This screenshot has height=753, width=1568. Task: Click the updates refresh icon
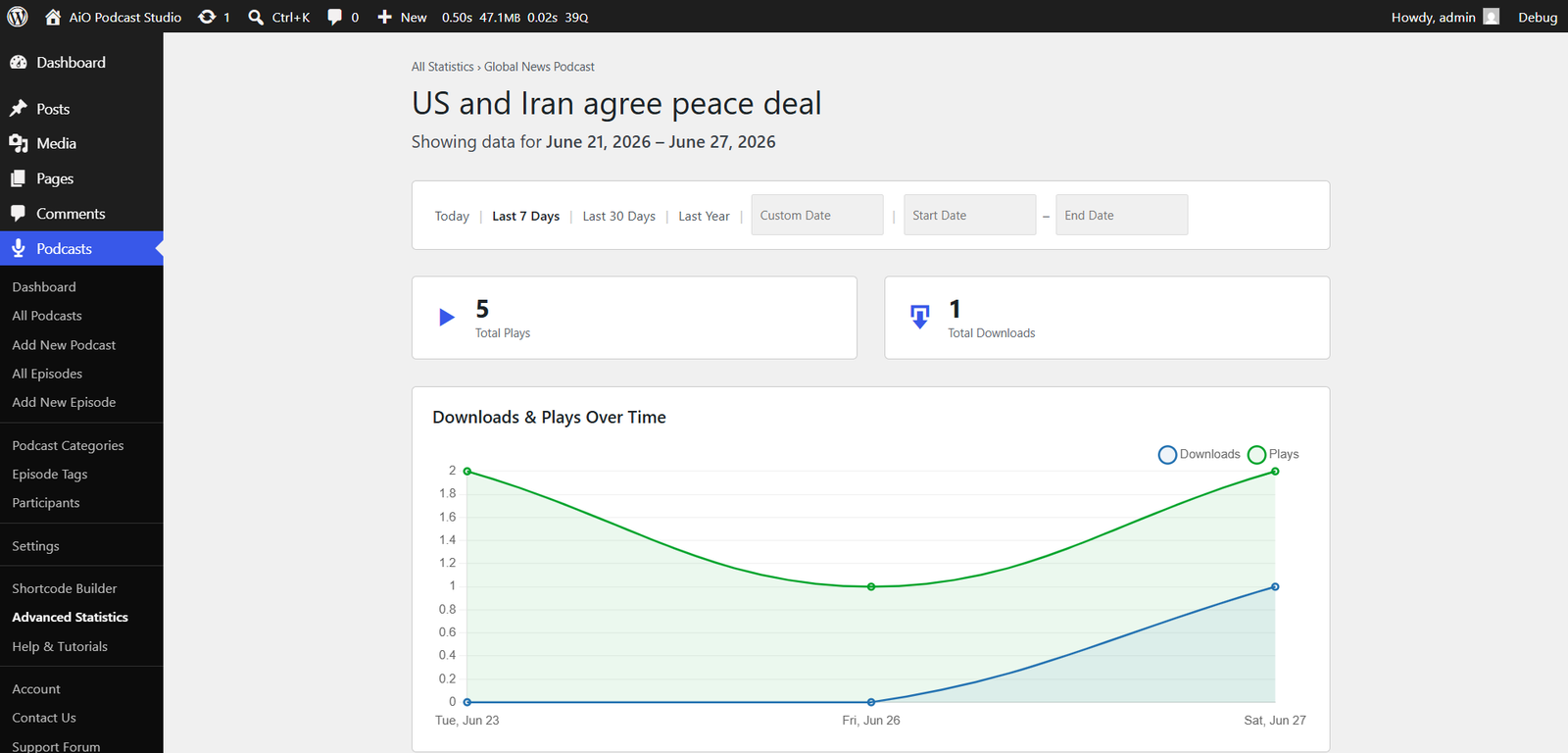pyautogui.click(x=207, y=17)
